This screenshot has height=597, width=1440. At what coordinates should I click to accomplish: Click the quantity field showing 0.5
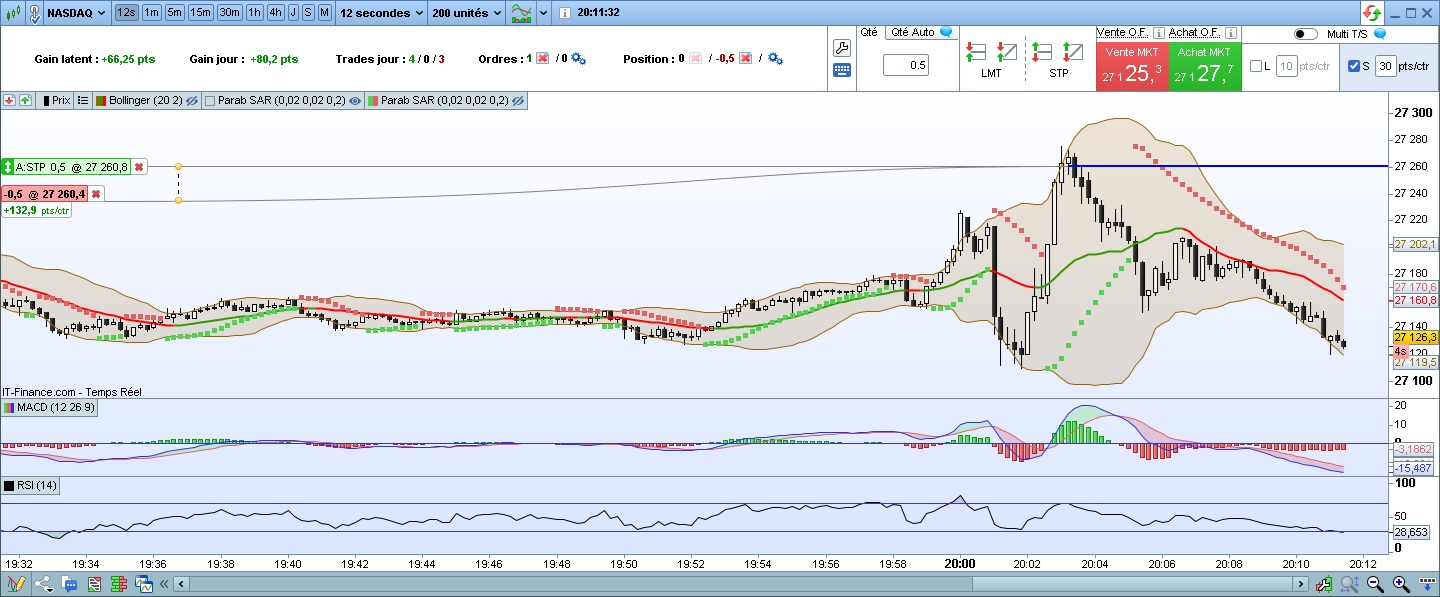click(x=905, y=66)
